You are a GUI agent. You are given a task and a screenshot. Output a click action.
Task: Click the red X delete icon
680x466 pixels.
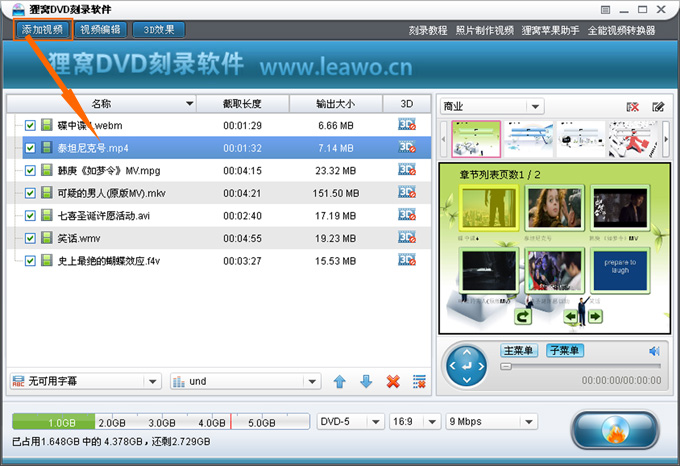[x=393, y=381]
